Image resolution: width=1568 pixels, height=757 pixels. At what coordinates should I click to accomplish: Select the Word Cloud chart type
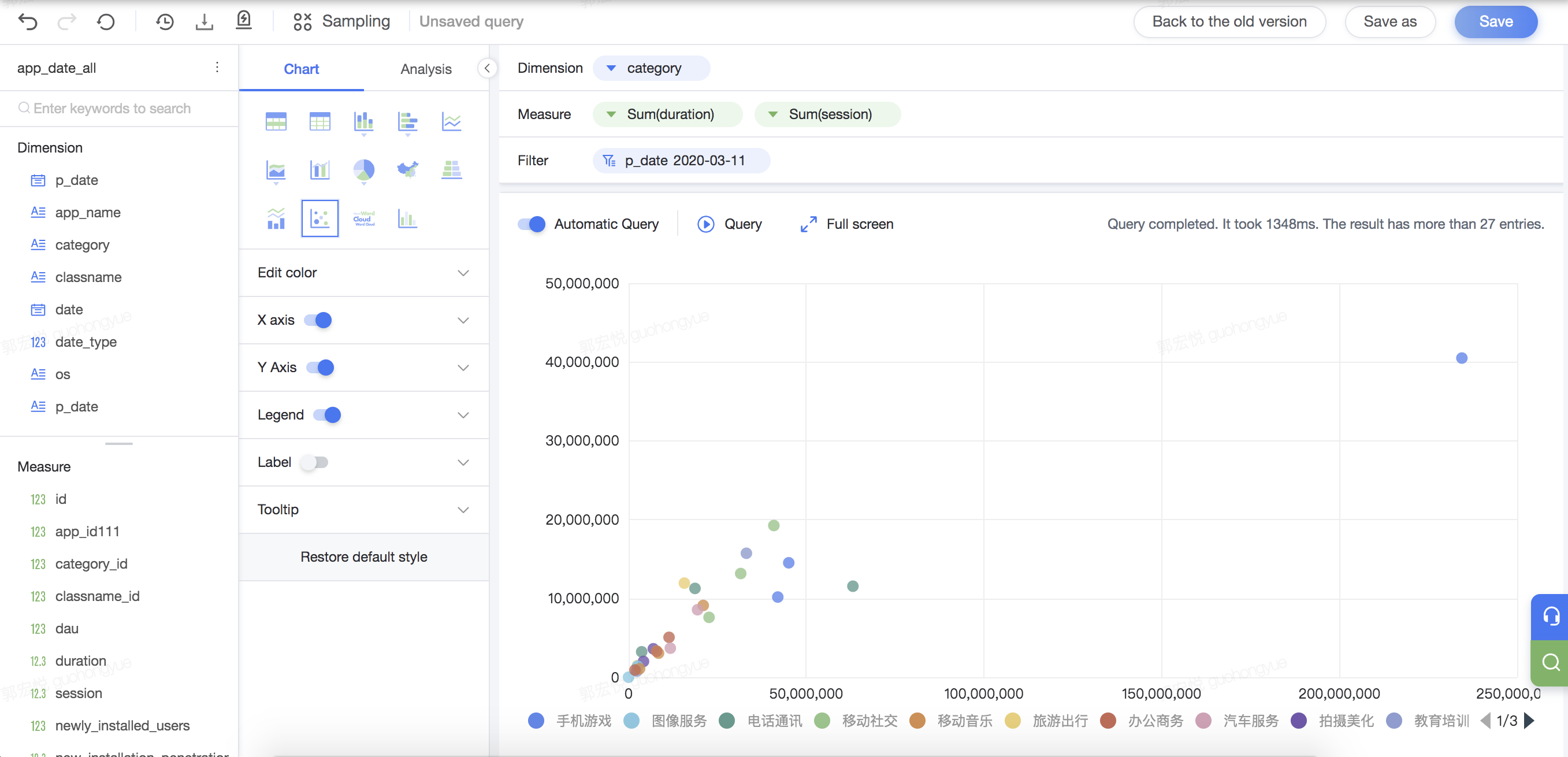[364, 218]
